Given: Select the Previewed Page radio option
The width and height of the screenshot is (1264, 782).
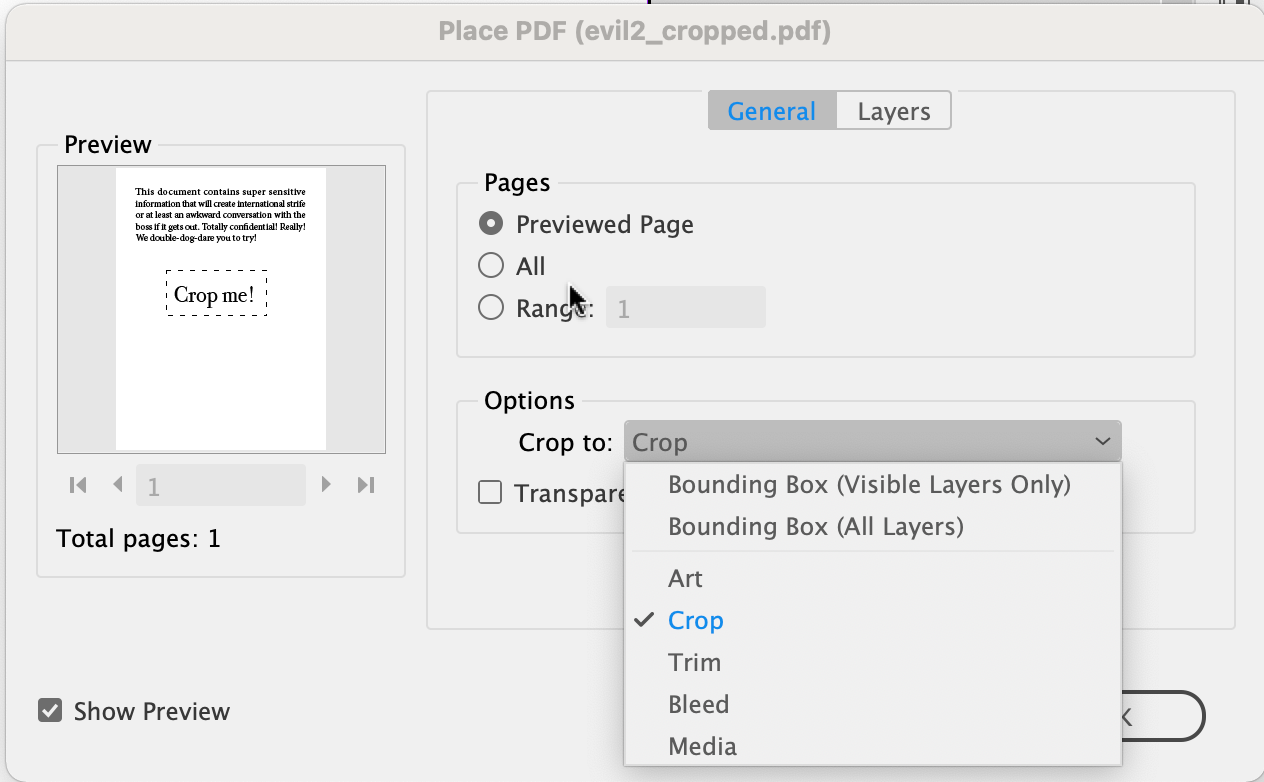Looking at the screenshot, I should [491, 224].
